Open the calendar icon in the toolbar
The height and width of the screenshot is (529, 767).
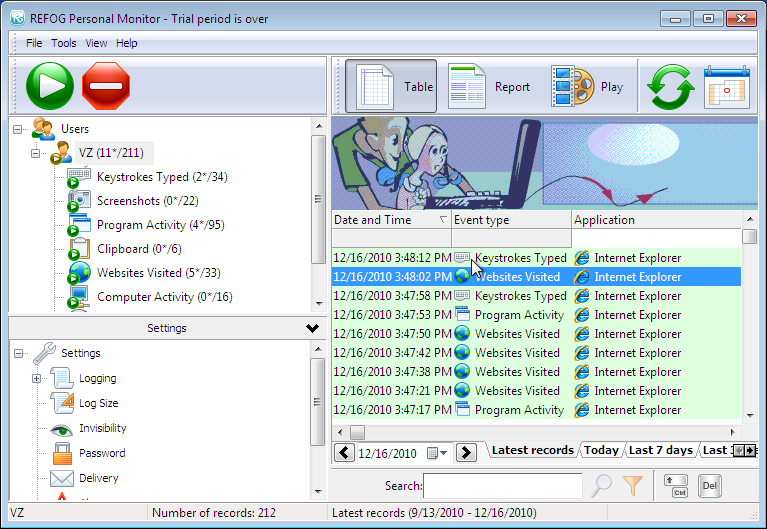(727, 87)
